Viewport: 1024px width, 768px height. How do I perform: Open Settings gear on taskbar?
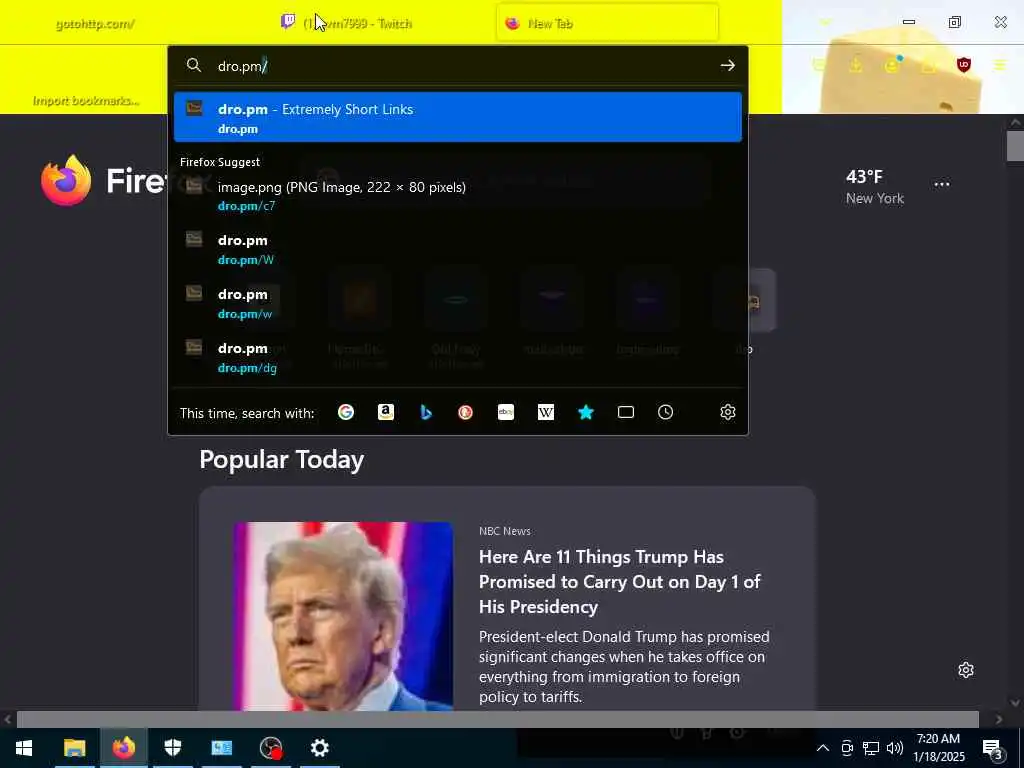tap(319, 748)
